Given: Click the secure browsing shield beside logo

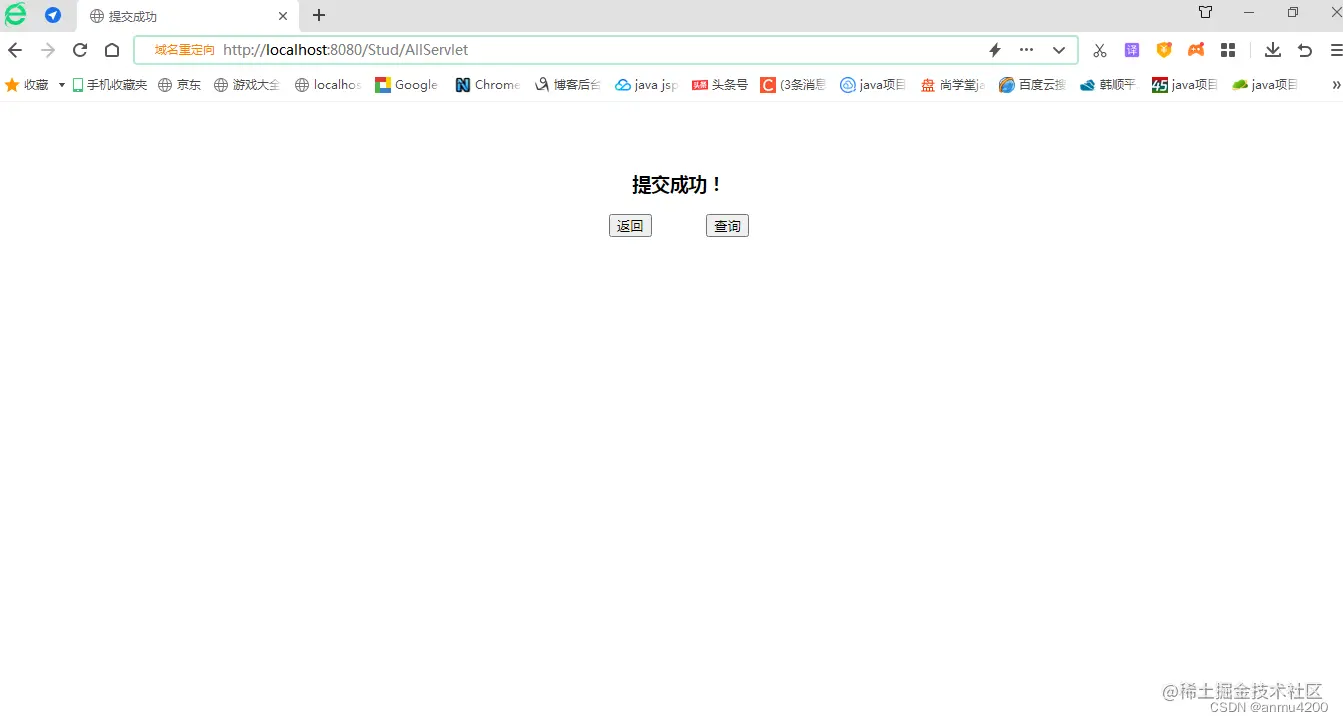Looking at the screenshot, I should tap(53, 15).
